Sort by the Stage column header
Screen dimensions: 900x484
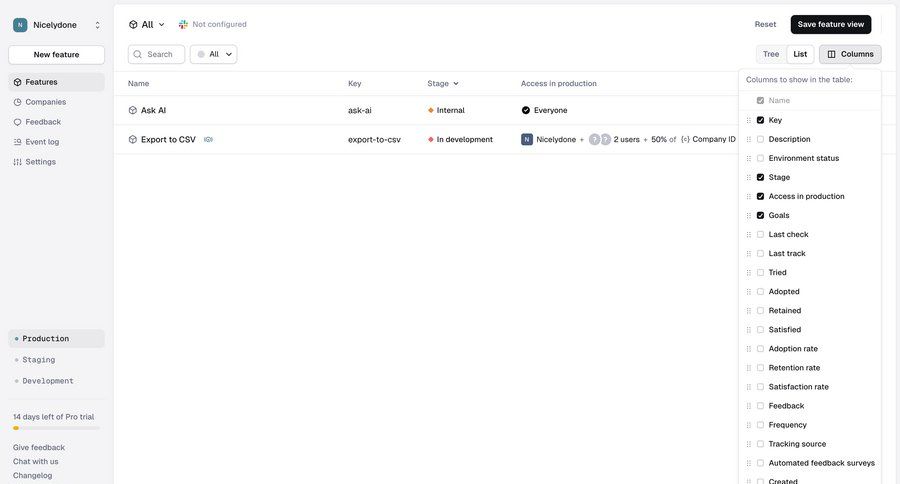pos(443,83)
